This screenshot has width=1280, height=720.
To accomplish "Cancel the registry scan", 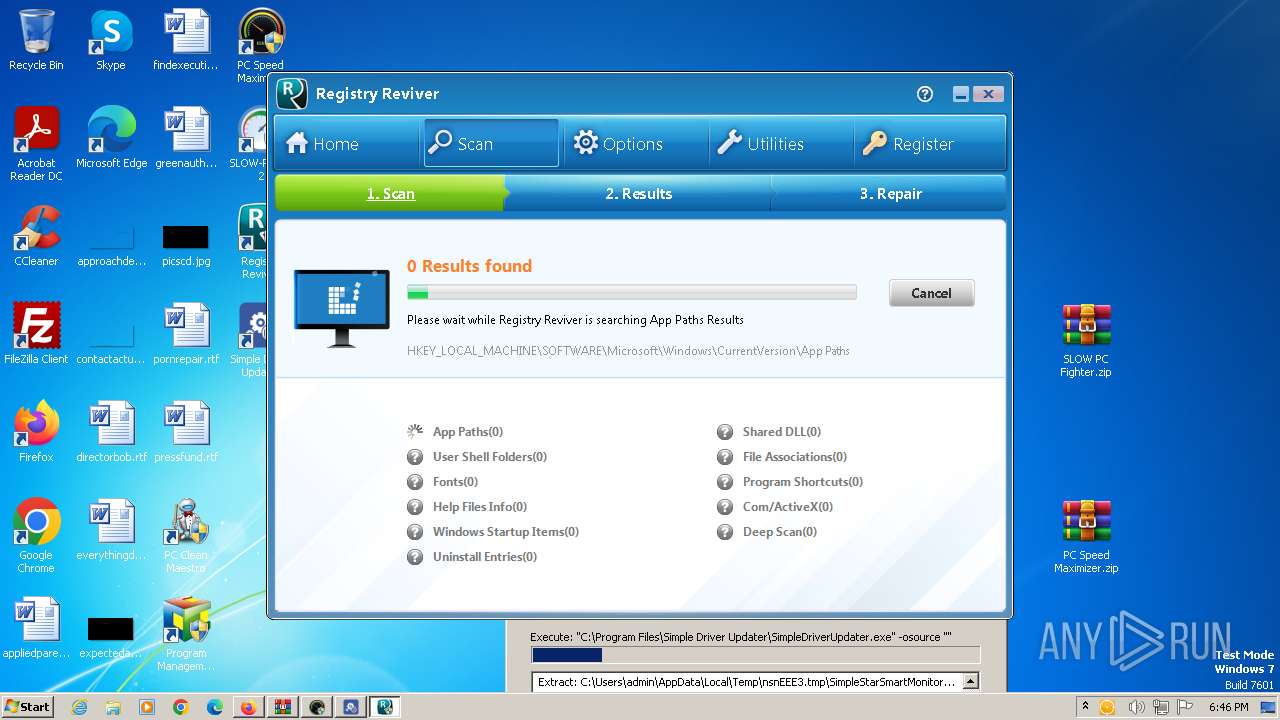I will (931, 293).
